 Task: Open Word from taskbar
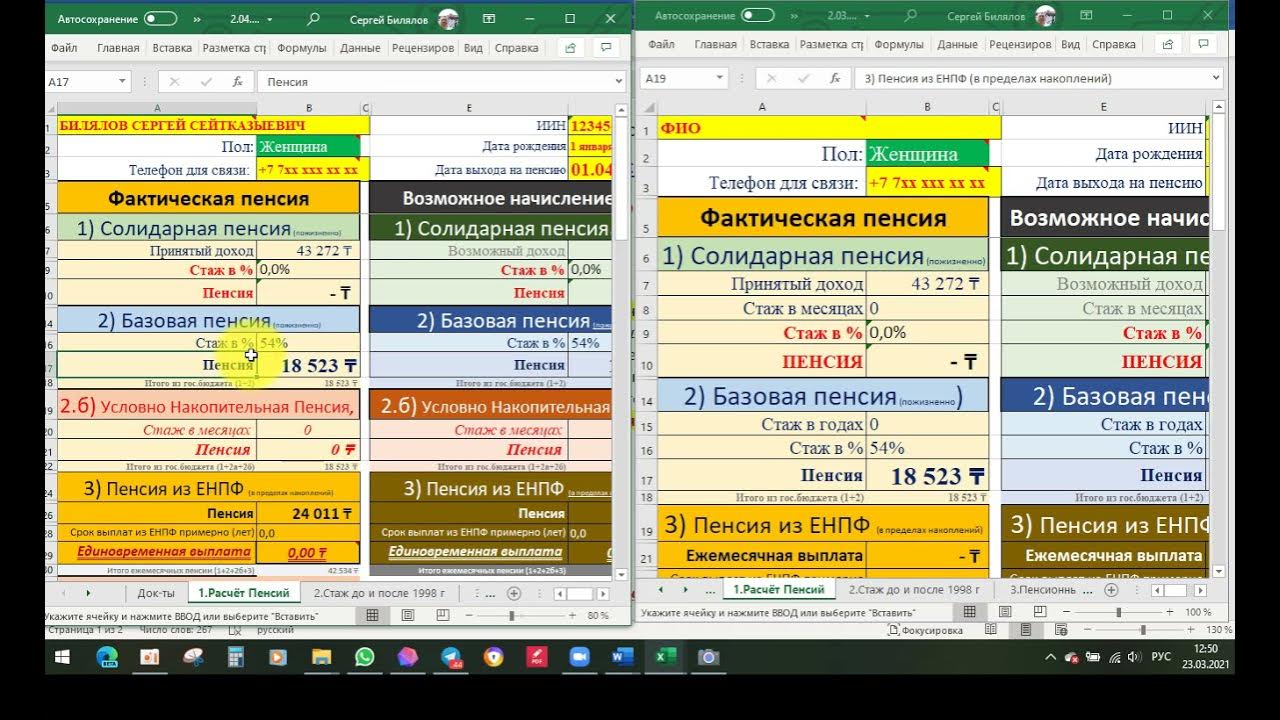click(622, 657)
